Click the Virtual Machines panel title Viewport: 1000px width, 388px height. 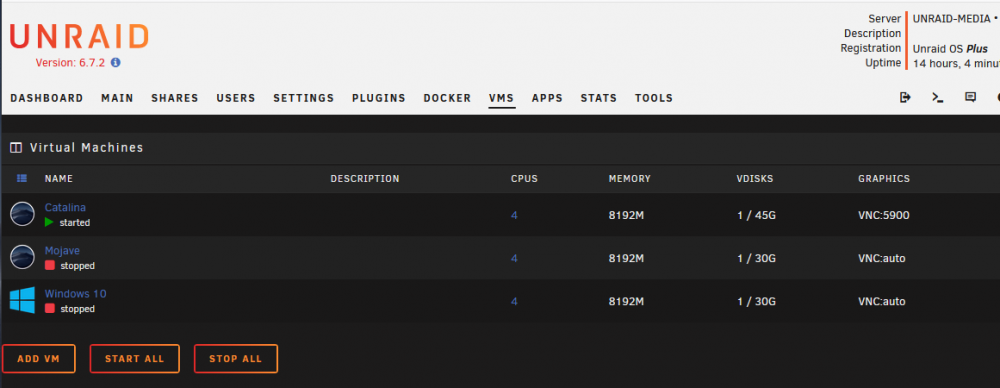coord(87,147)
